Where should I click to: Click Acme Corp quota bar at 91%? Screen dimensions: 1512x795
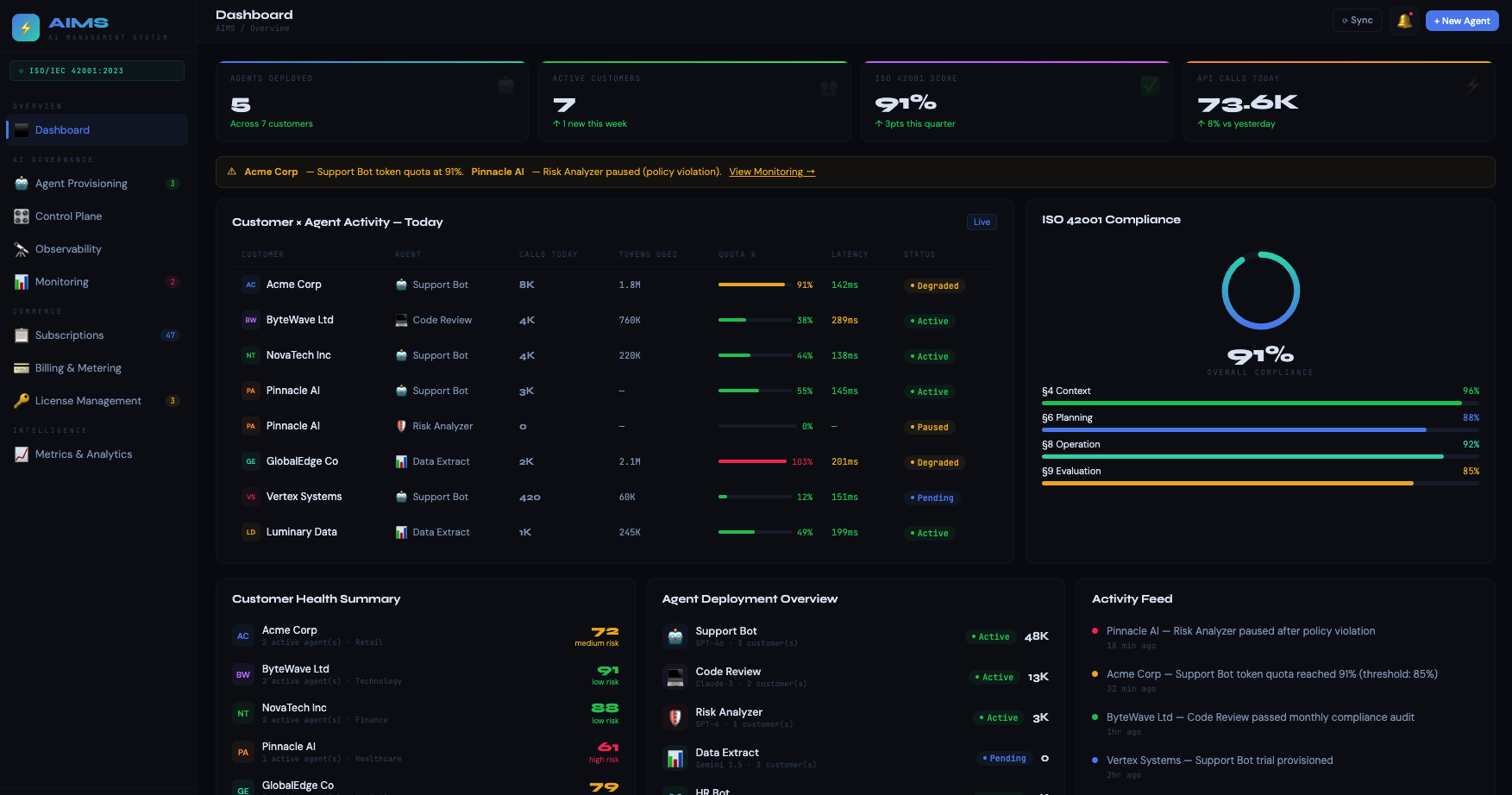click(755, 285)
